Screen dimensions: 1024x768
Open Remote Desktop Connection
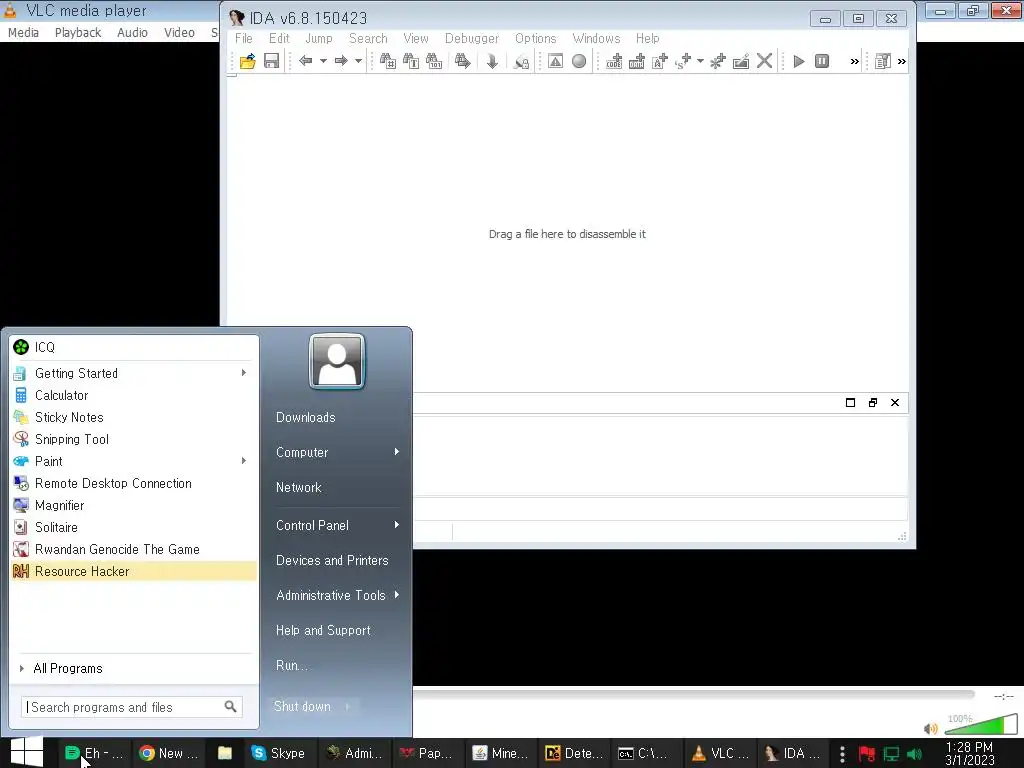pyautogui.click(x=134, y=483)
